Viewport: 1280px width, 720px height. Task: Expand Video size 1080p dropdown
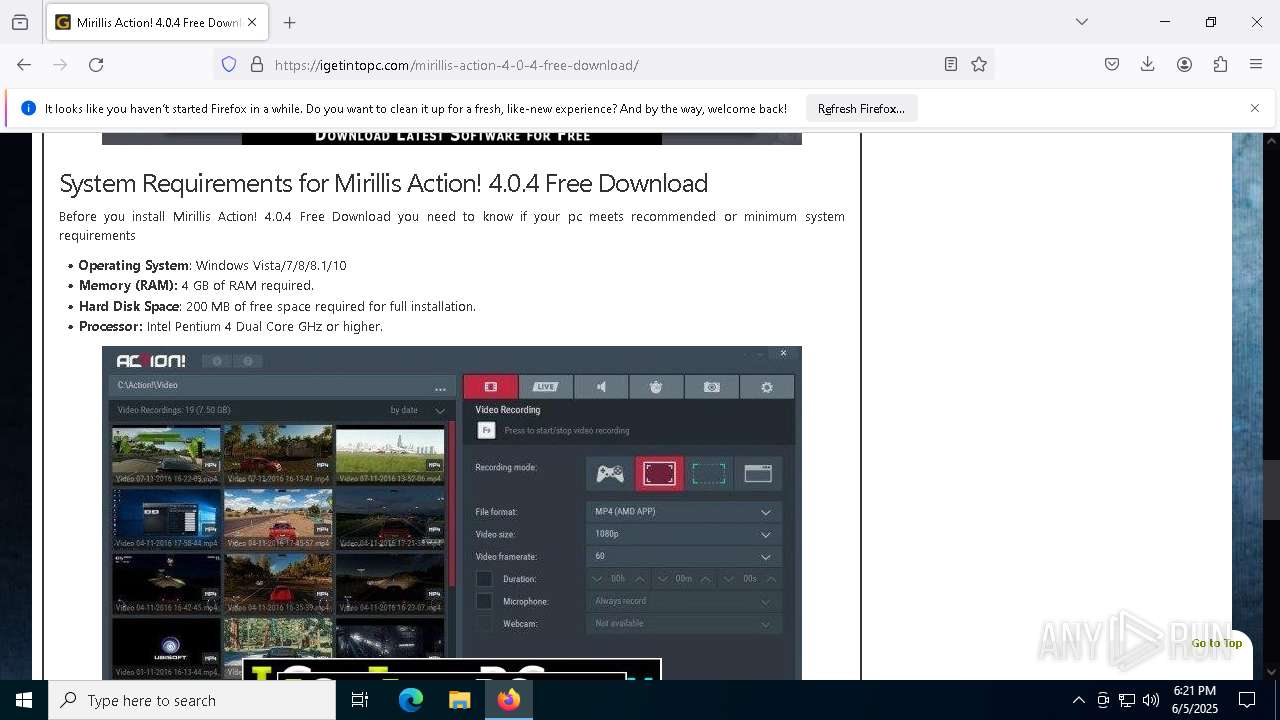click(684, 534)
